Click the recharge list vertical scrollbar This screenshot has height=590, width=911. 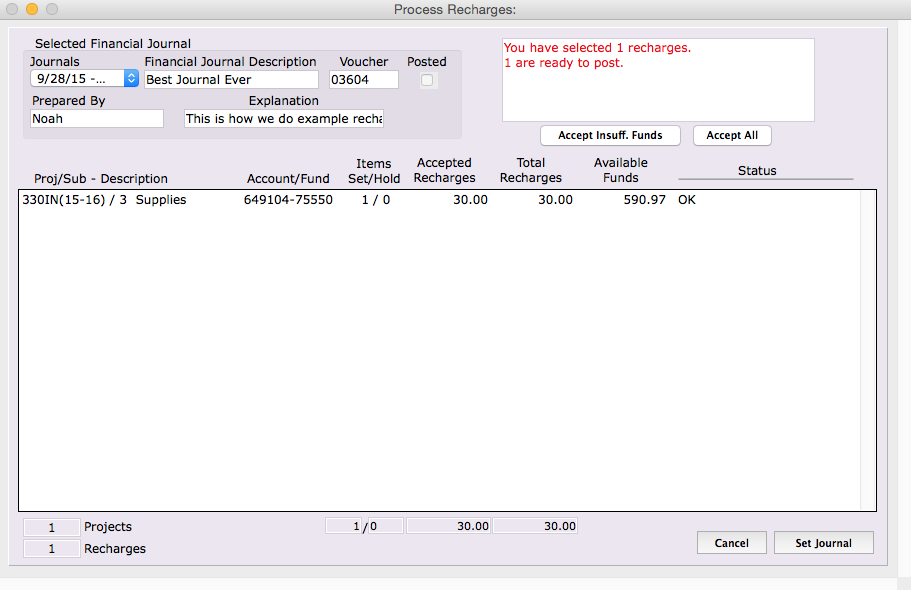point(867,350)
